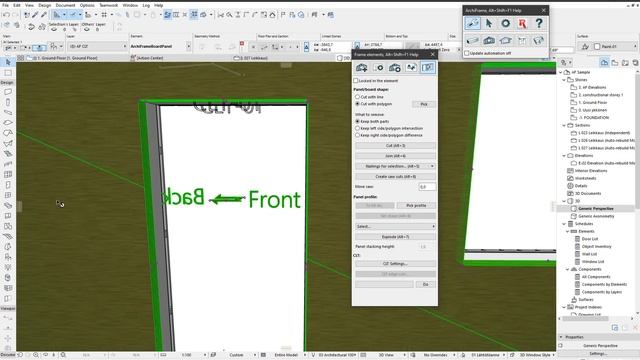Click the Wall tool in the Design toolbox
The height and width of the screenshot is (360, 640).
(x=8, y=92)
